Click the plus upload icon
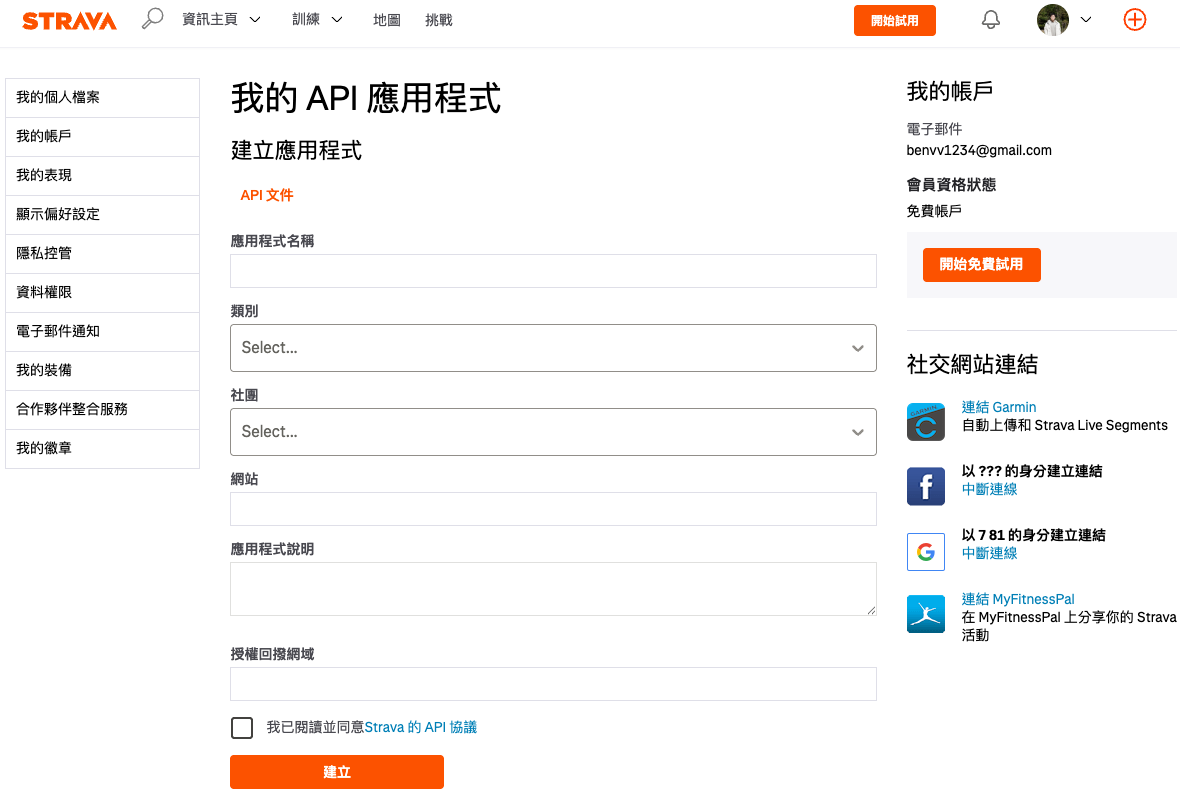This screenshot has width=1180, height=801. [1134, 20]
